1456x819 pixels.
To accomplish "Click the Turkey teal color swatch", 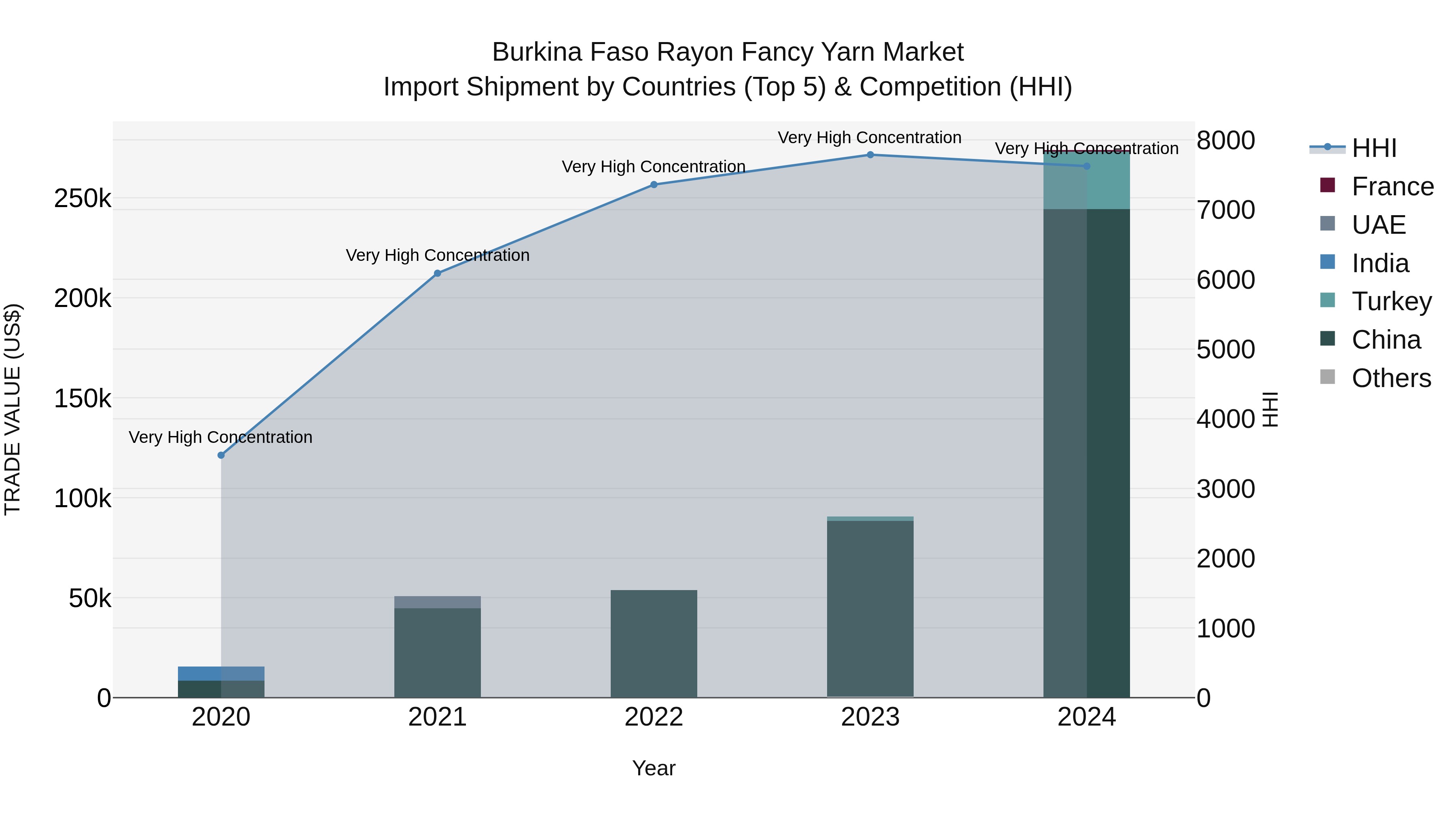I will pyautogui.click(x=1328, y=300).
